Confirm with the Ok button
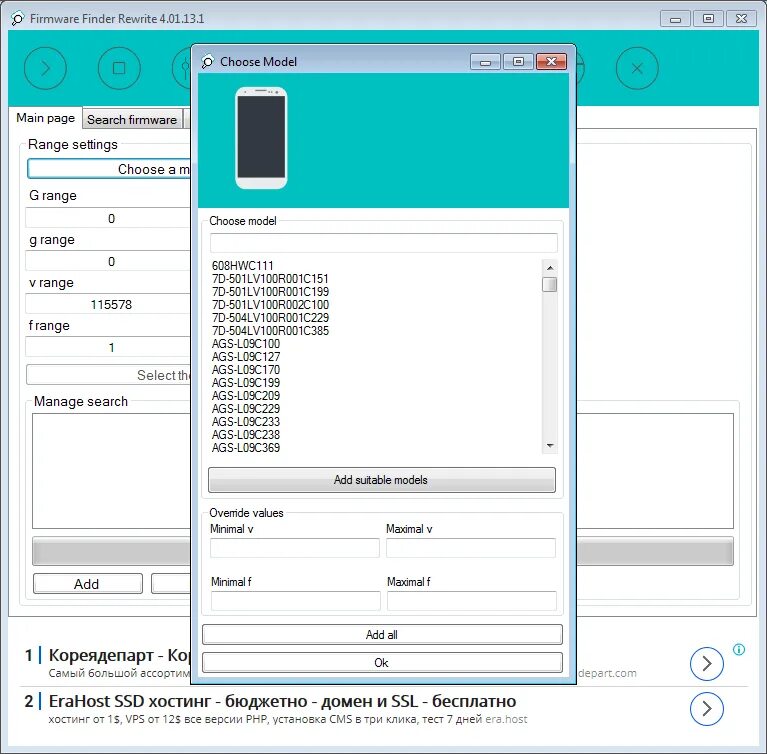767x754 pixels. [x=382, y=663]
